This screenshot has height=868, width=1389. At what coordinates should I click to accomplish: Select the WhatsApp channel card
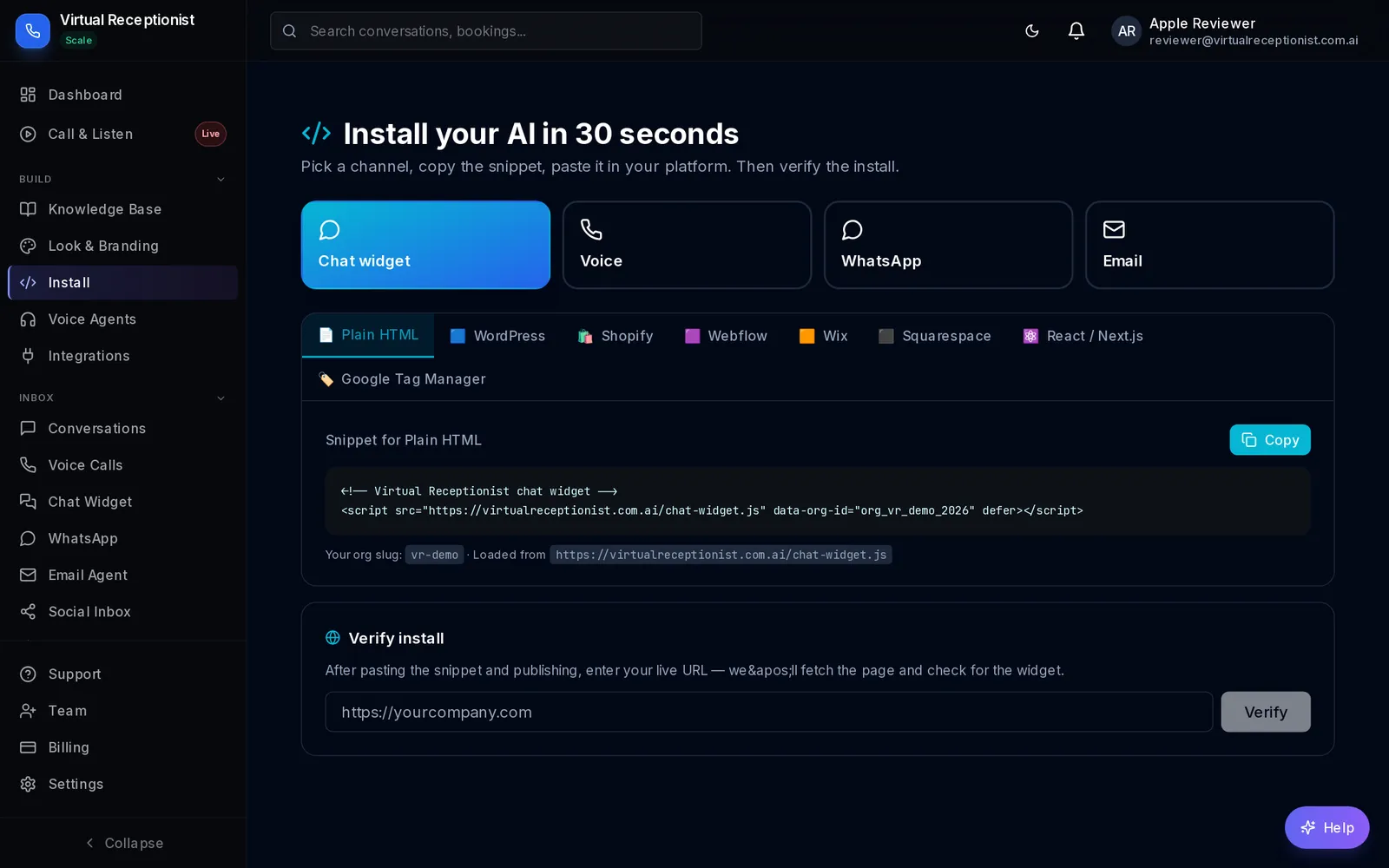click(948, 245)
